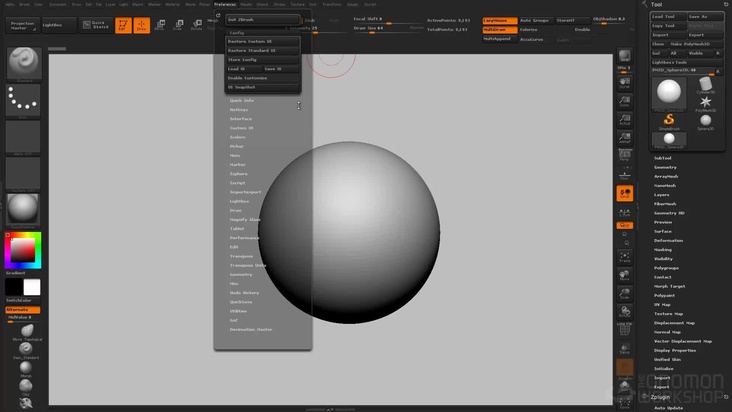Toggle the MultiDraw button
732x412 pixels.
pos(500,29)
